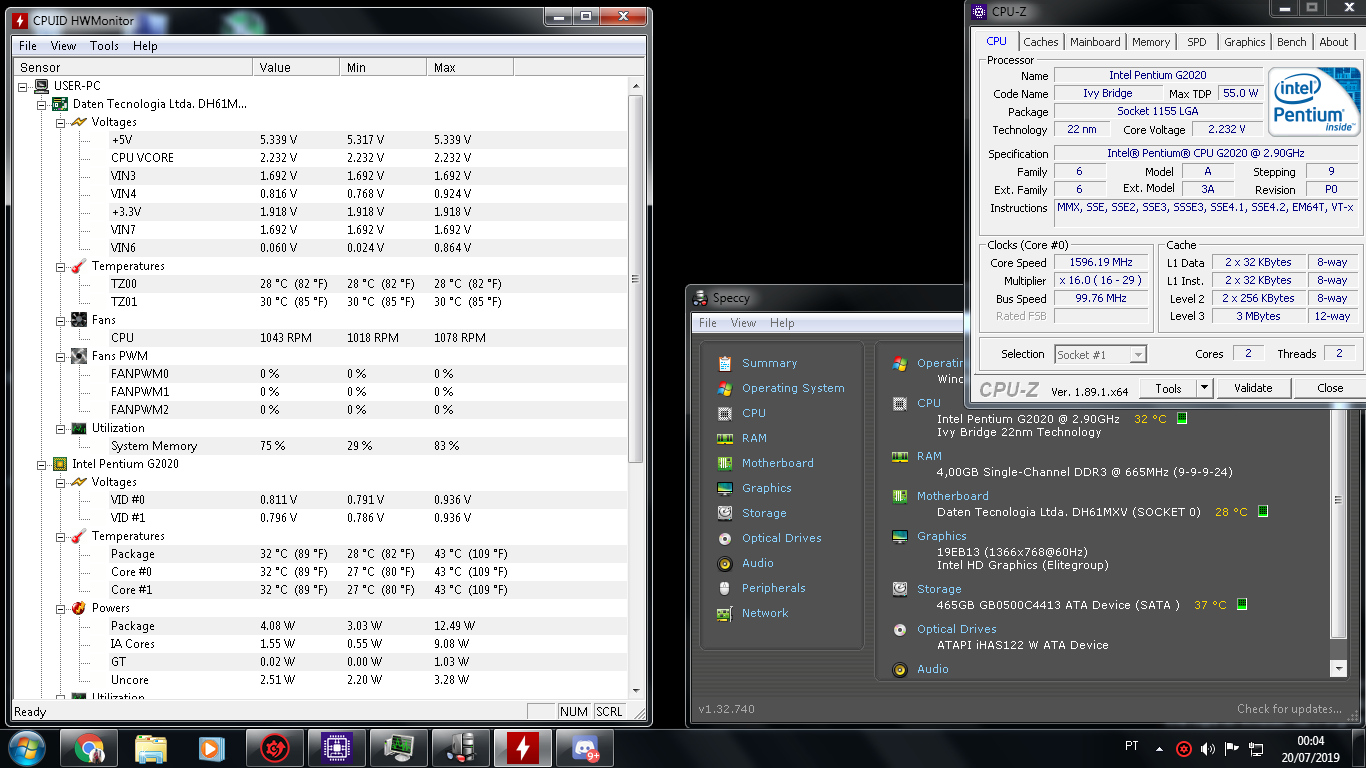The image size is (1366, 774).
Task: Open Network section in Speccy sidebar
Action: 765,613
